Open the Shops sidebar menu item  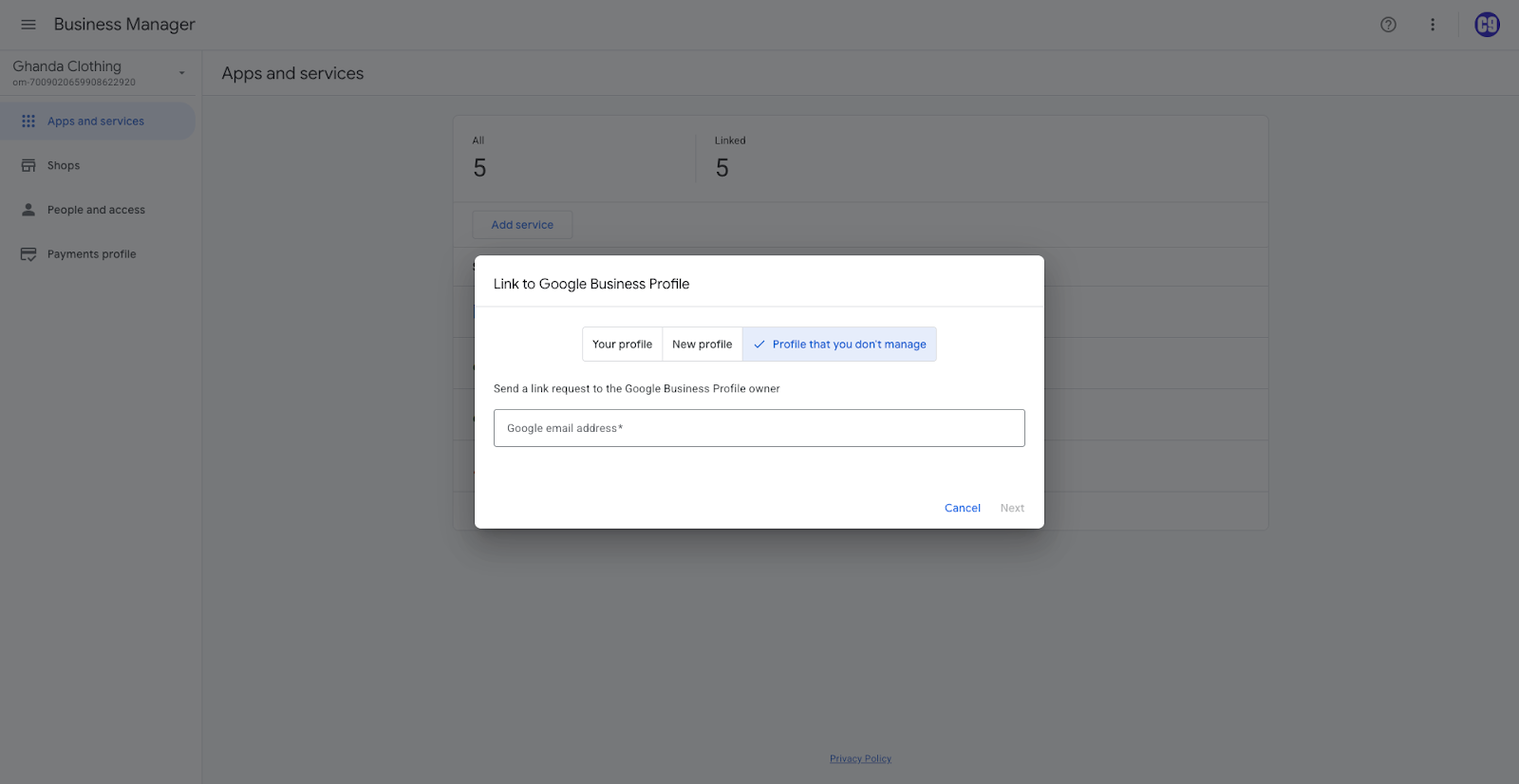click(x=64, y=165)
